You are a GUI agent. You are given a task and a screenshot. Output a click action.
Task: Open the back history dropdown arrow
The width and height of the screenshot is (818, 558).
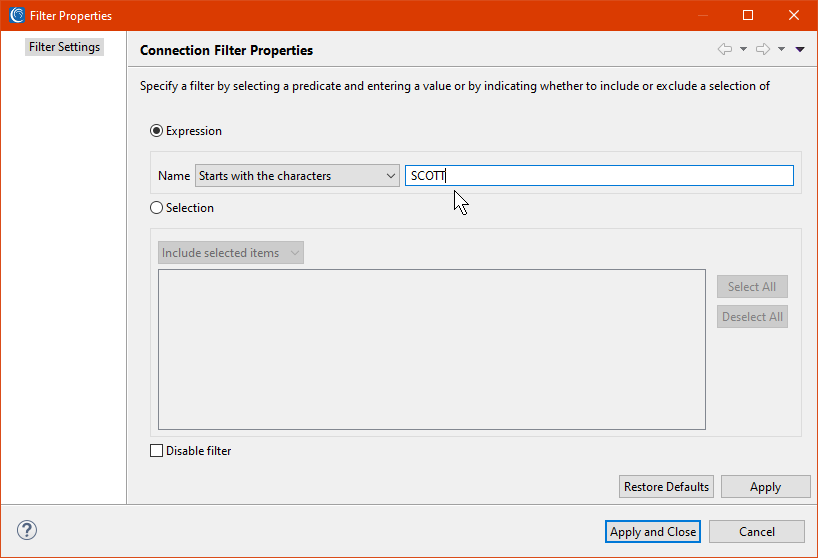coord(743,49)
